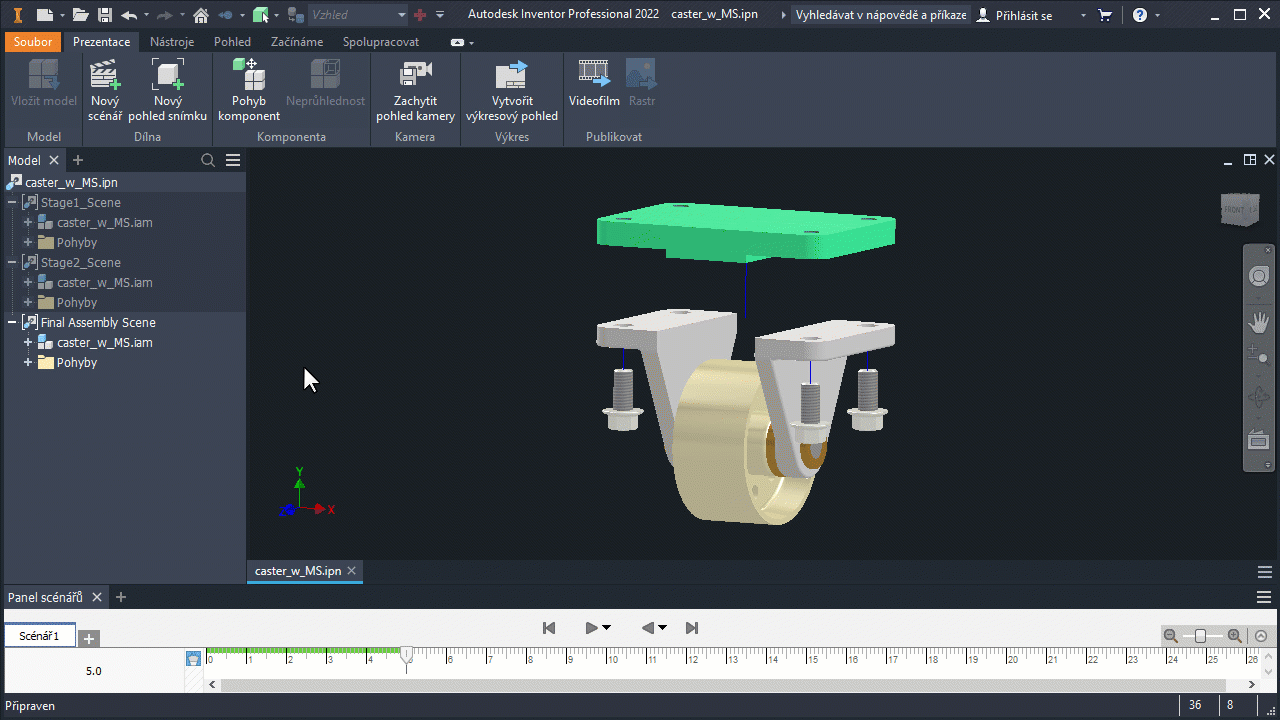Open the shopping cart icon in title bar
Image resolution: width=1280 pixels, height=720 pixels.
(1105, 15)
